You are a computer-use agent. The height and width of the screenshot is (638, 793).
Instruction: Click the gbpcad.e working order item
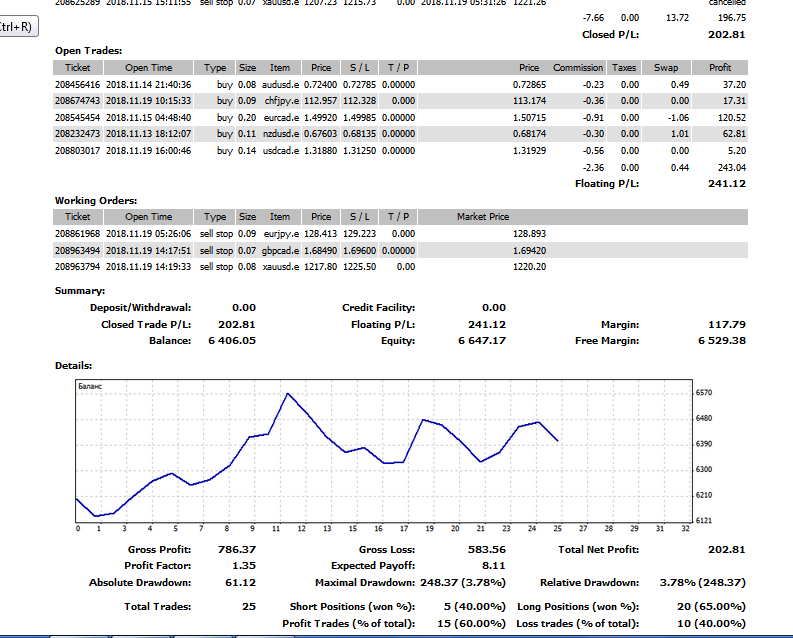280,250
